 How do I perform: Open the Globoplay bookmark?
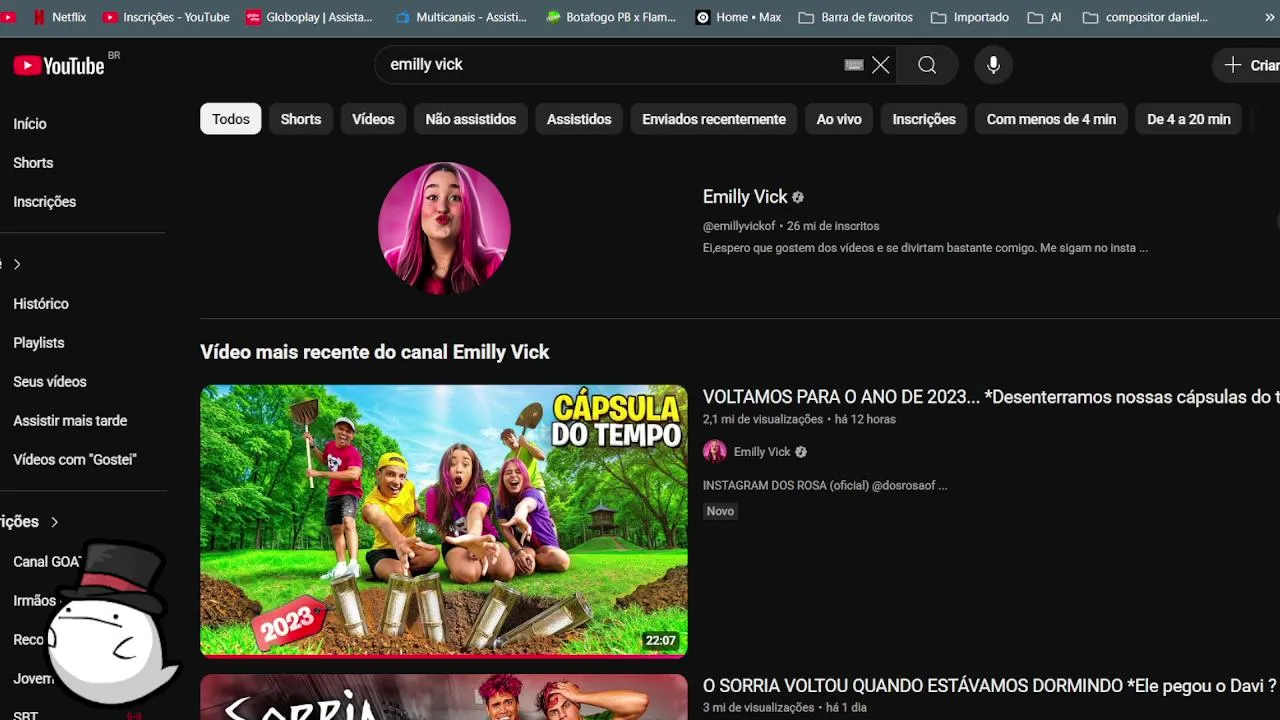tap(309, 17)
